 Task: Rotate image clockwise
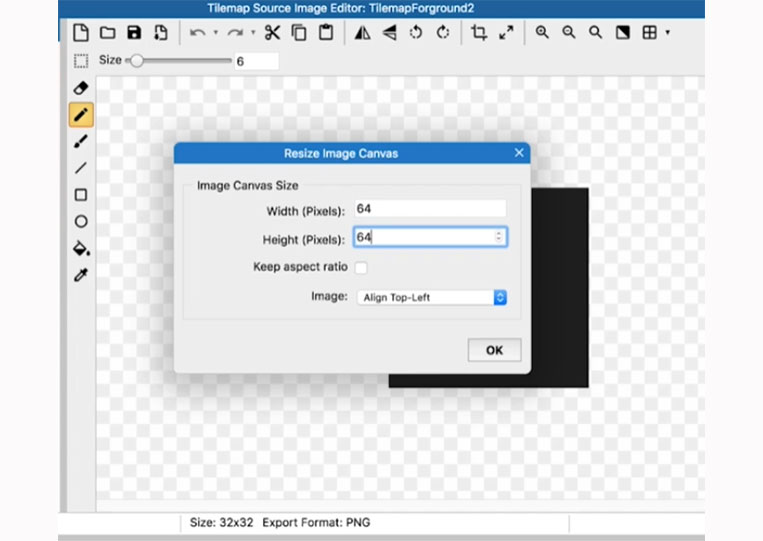(443, 33)
